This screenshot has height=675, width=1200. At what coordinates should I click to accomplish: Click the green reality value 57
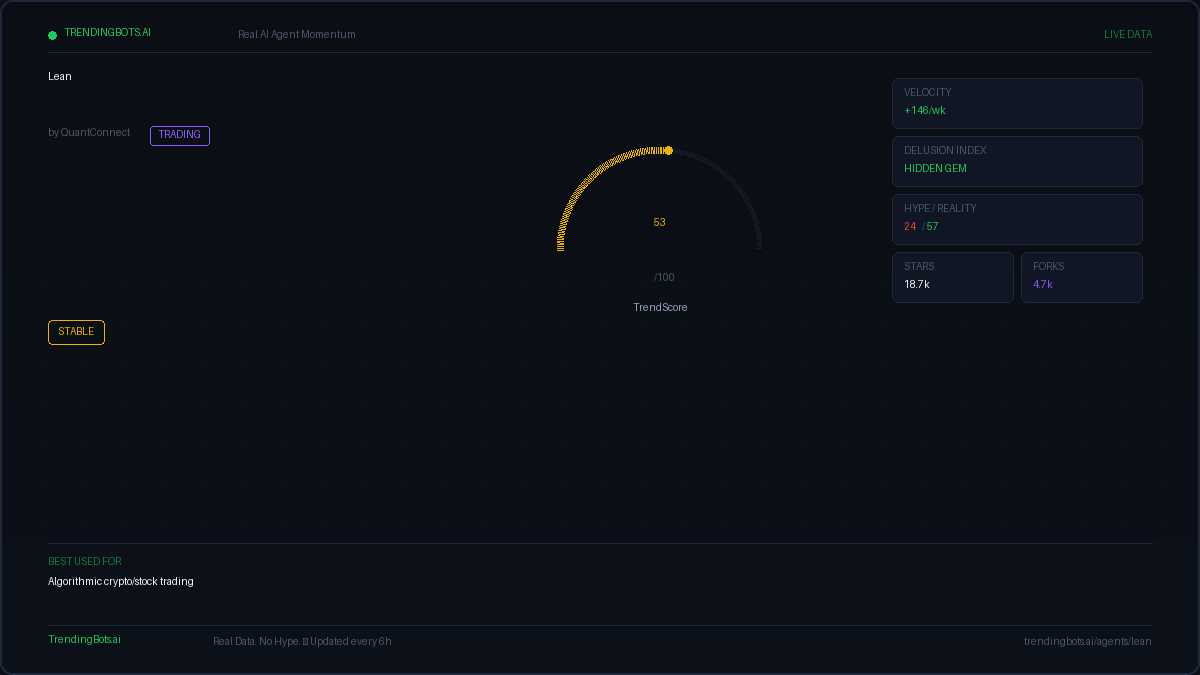[x=932, y=227]
